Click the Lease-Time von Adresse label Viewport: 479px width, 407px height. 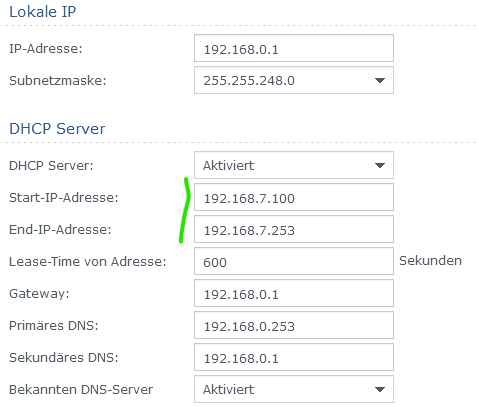point(87,262)
